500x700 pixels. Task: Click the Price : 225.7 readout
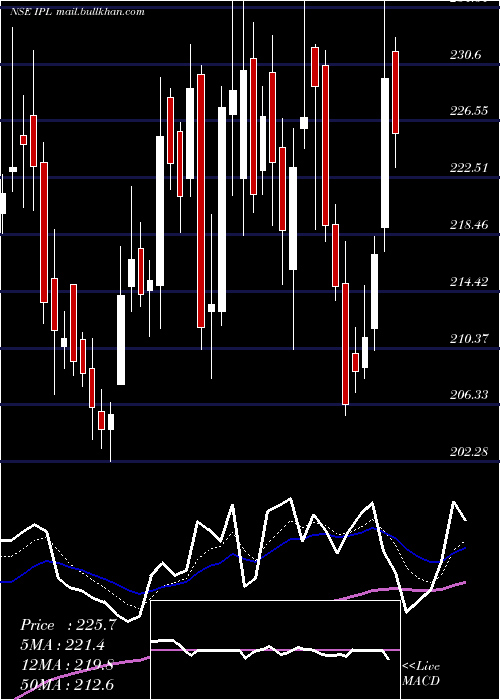point(68,625)
